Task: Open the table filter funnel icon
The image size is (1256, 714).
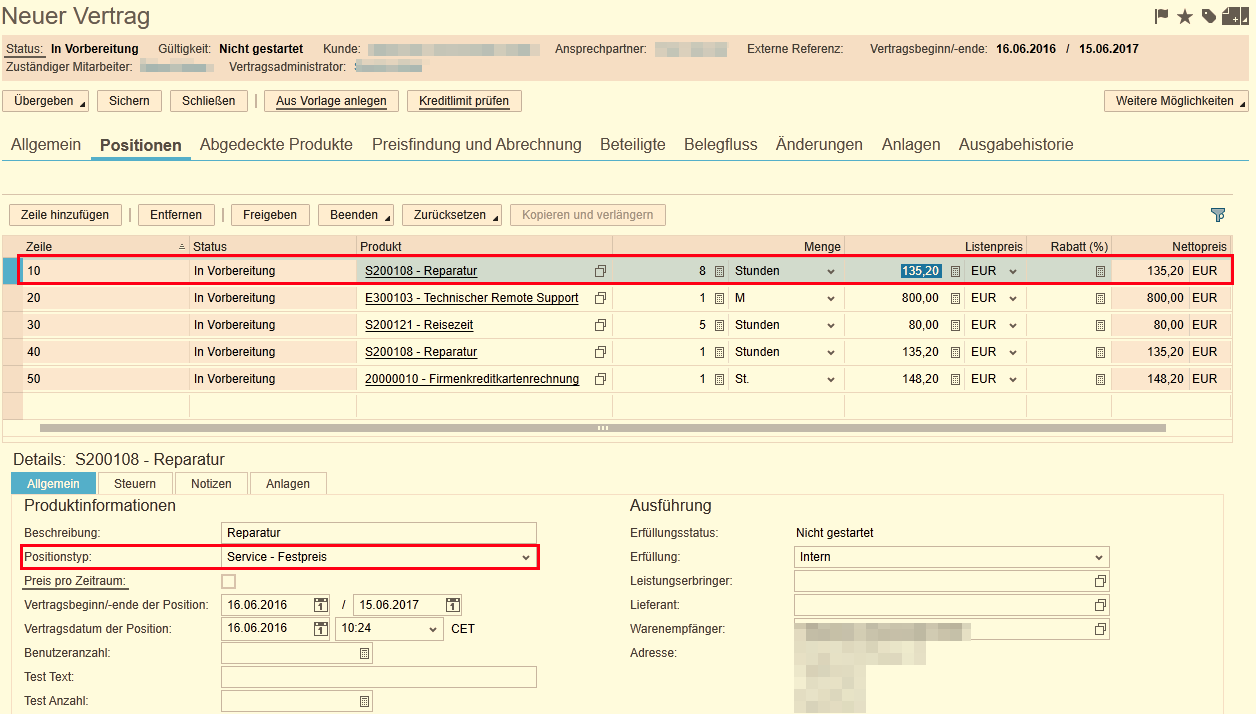Action: [1218, 215]
